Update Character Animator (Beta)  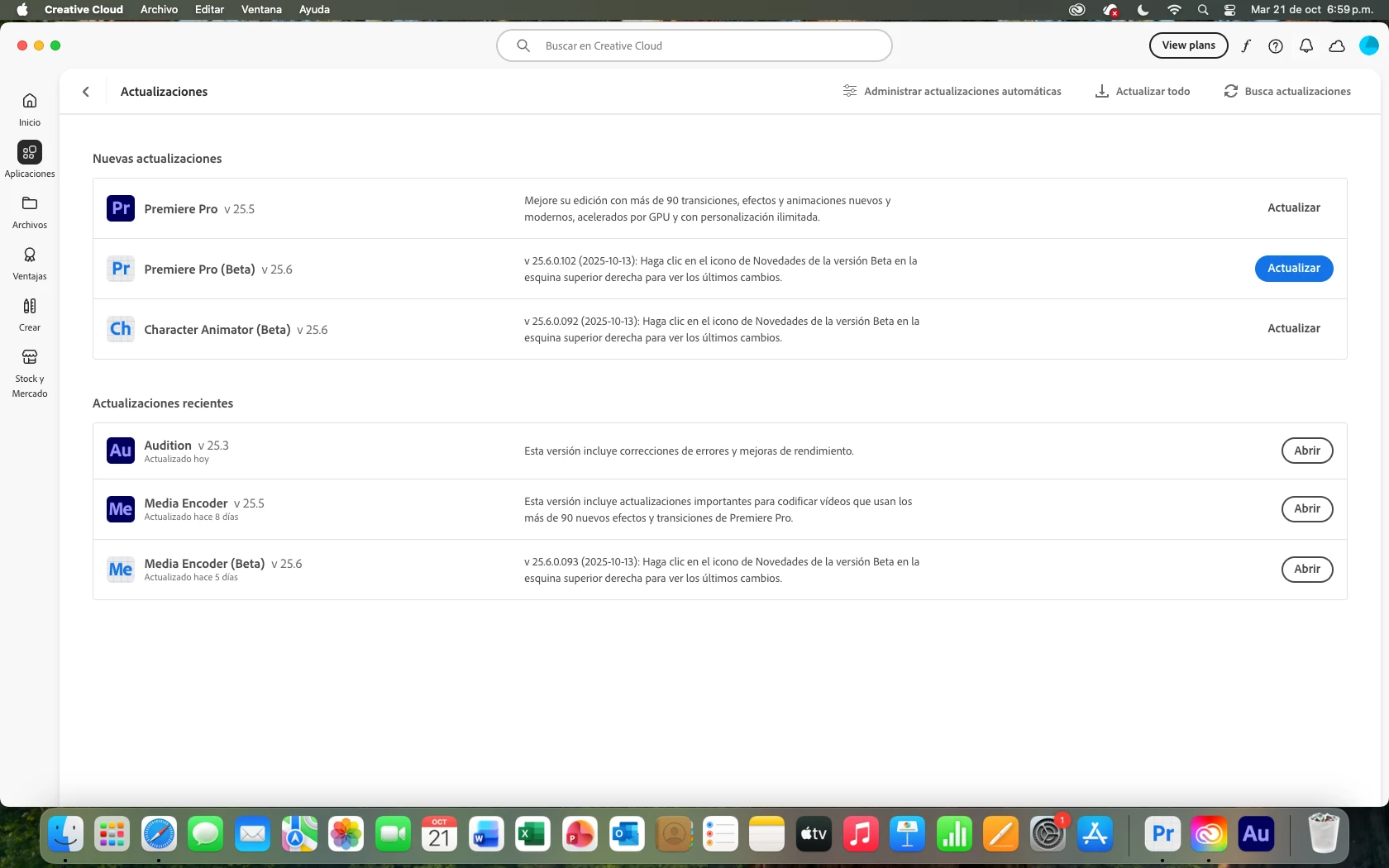[1294, 328]
